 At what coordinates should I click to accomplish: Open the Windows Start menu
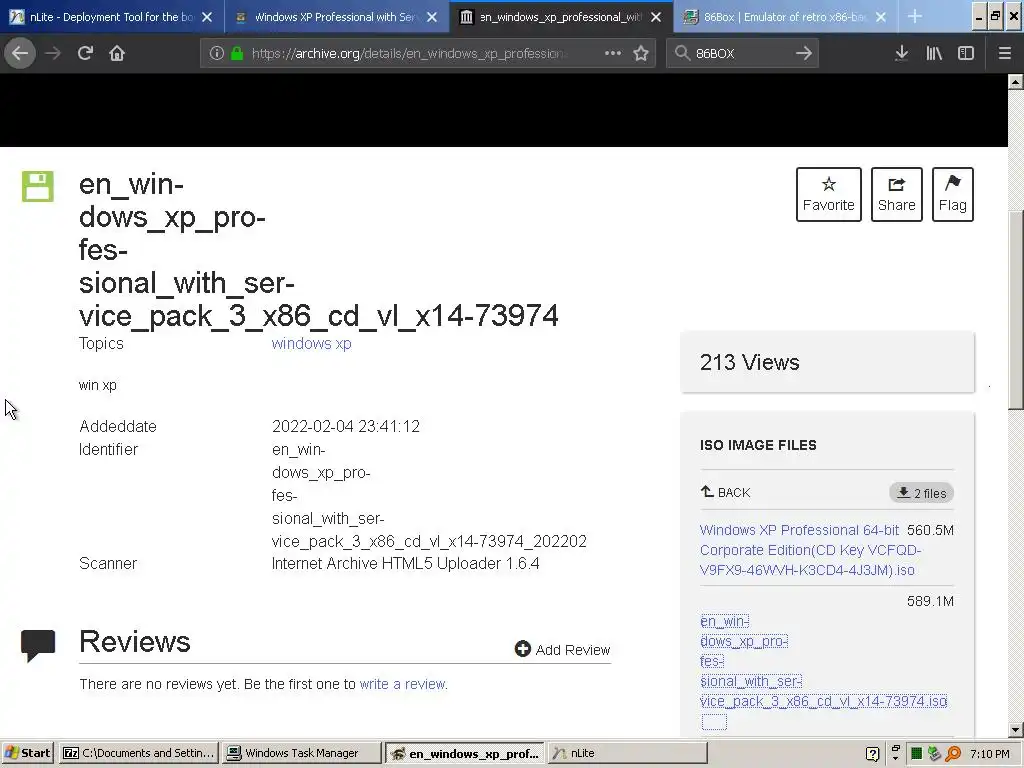click(x=28, y=753)
